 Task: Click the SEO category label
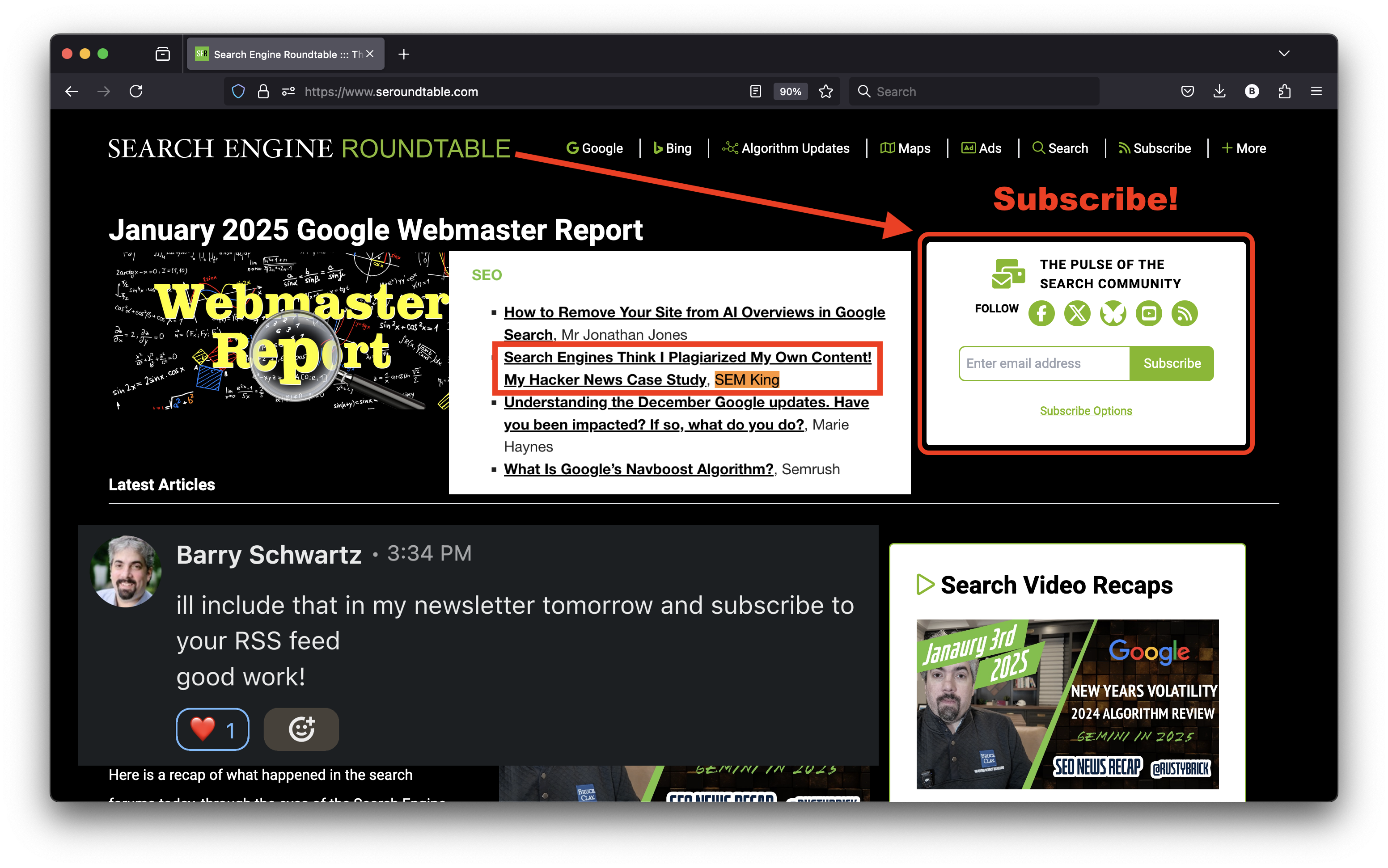pos(487,275)
